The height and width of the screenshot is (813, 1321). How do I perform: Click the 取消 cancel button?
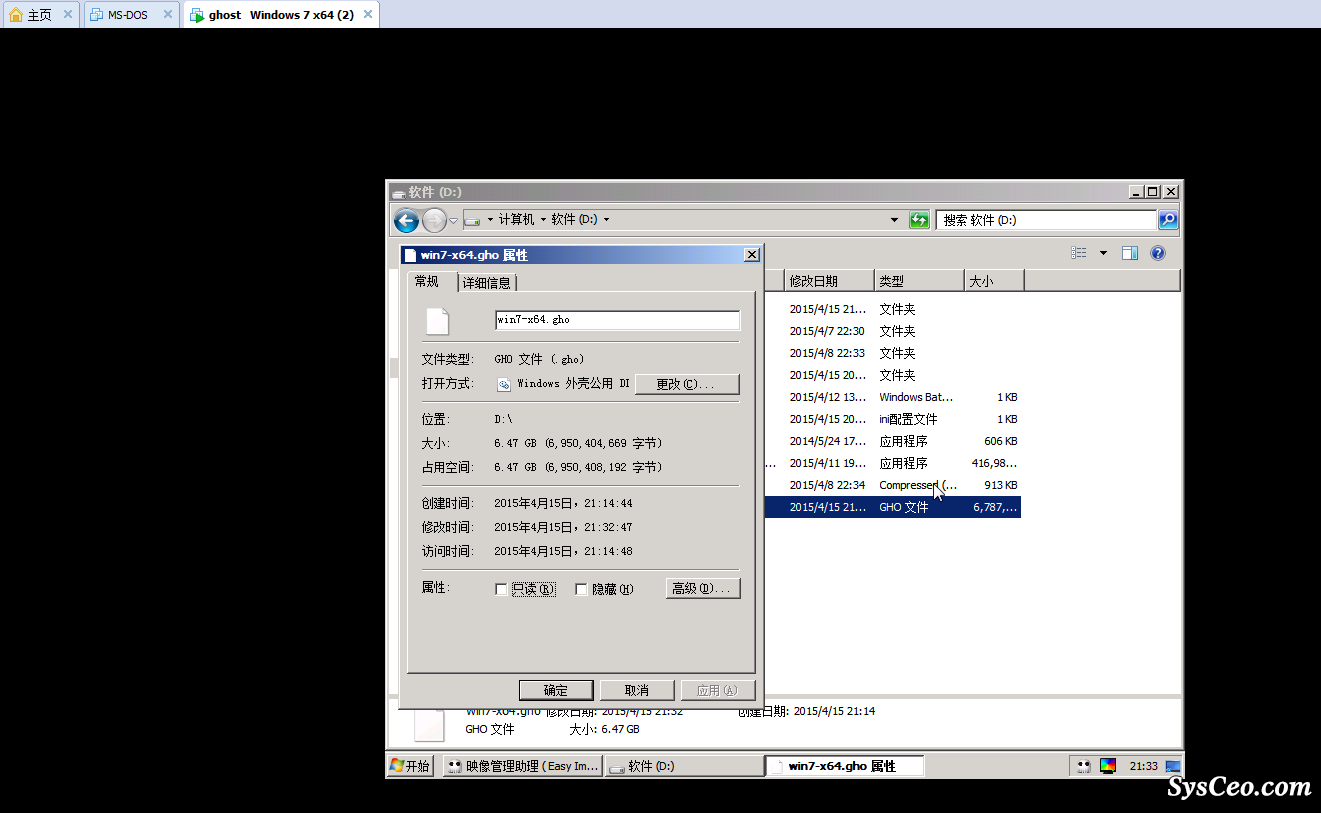coord(637,690)
